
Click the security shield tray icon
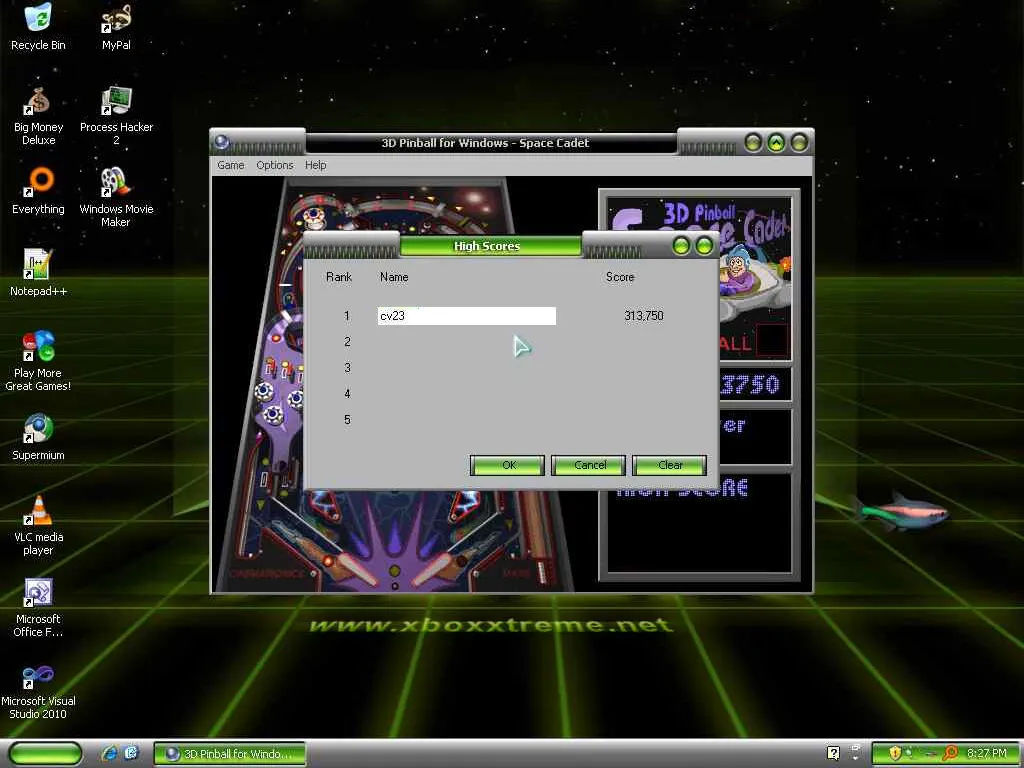(895, 753)
